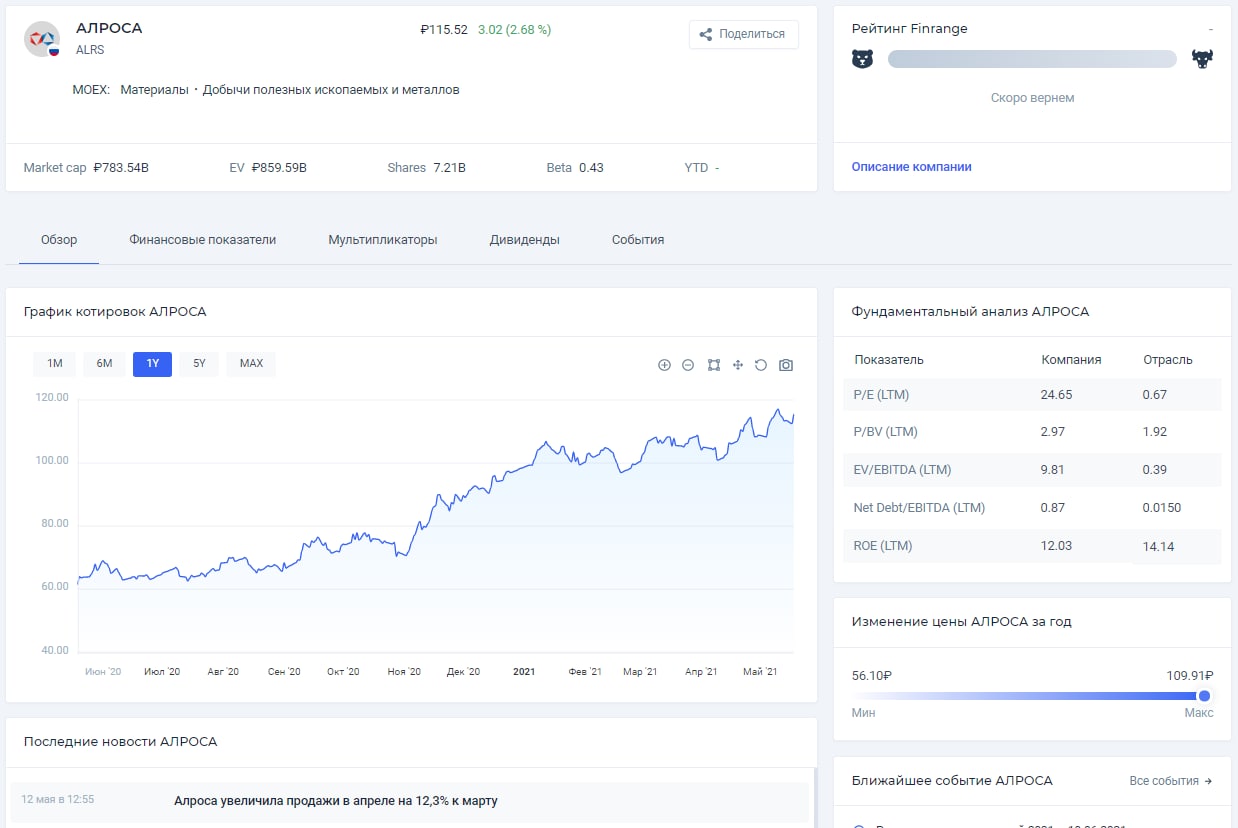Download chart image with camera icon
Image resolution: width=1238 pixels, height=828 pixels.
[x=786, y=365]
